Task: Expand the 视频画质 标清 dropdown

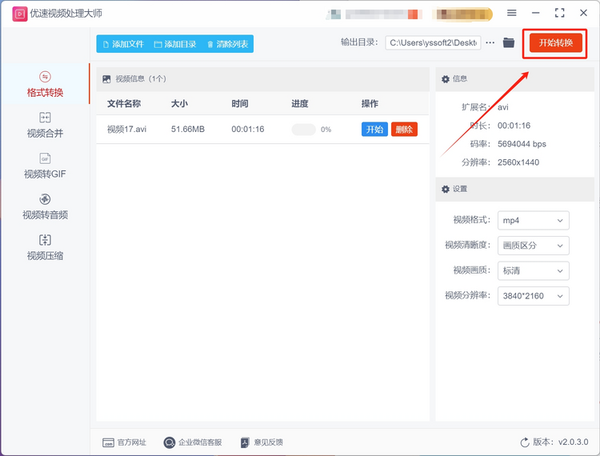Action: (x=533, y=271)
